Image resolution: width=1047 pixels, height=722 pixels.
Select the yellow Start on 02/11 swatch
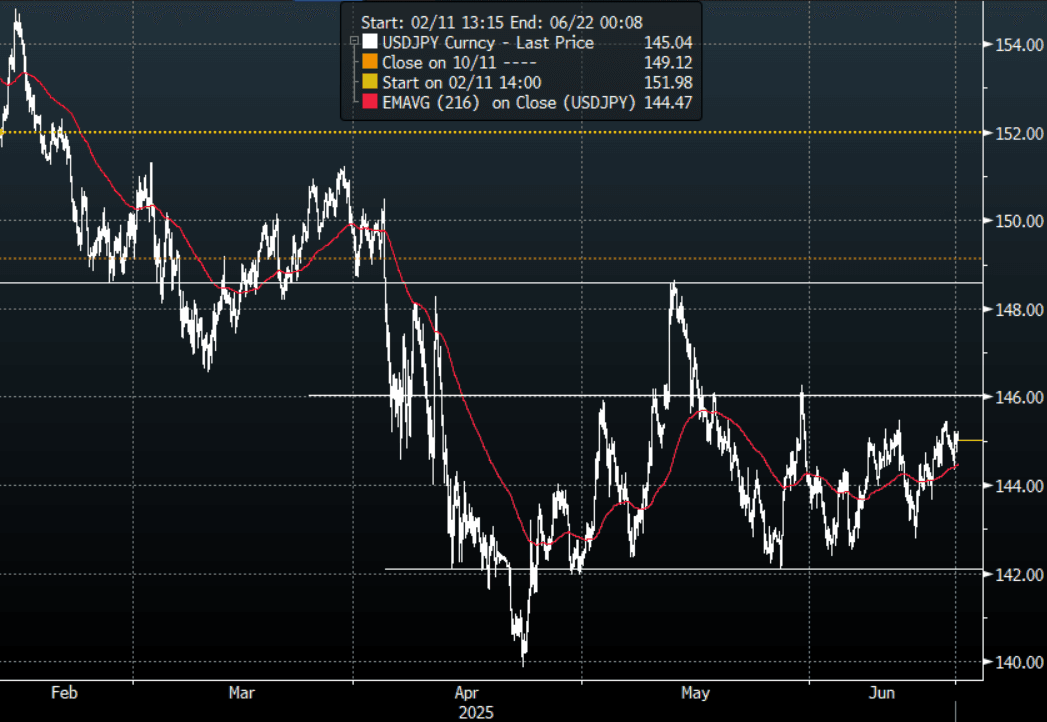click(370, 83)
